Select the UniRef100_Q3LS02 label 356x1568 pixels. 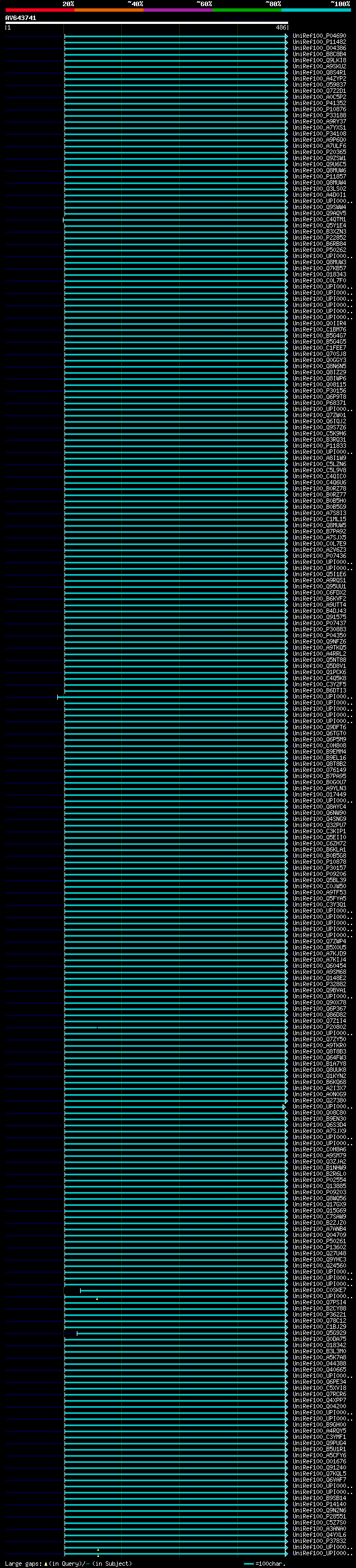(x=319, y=189)
